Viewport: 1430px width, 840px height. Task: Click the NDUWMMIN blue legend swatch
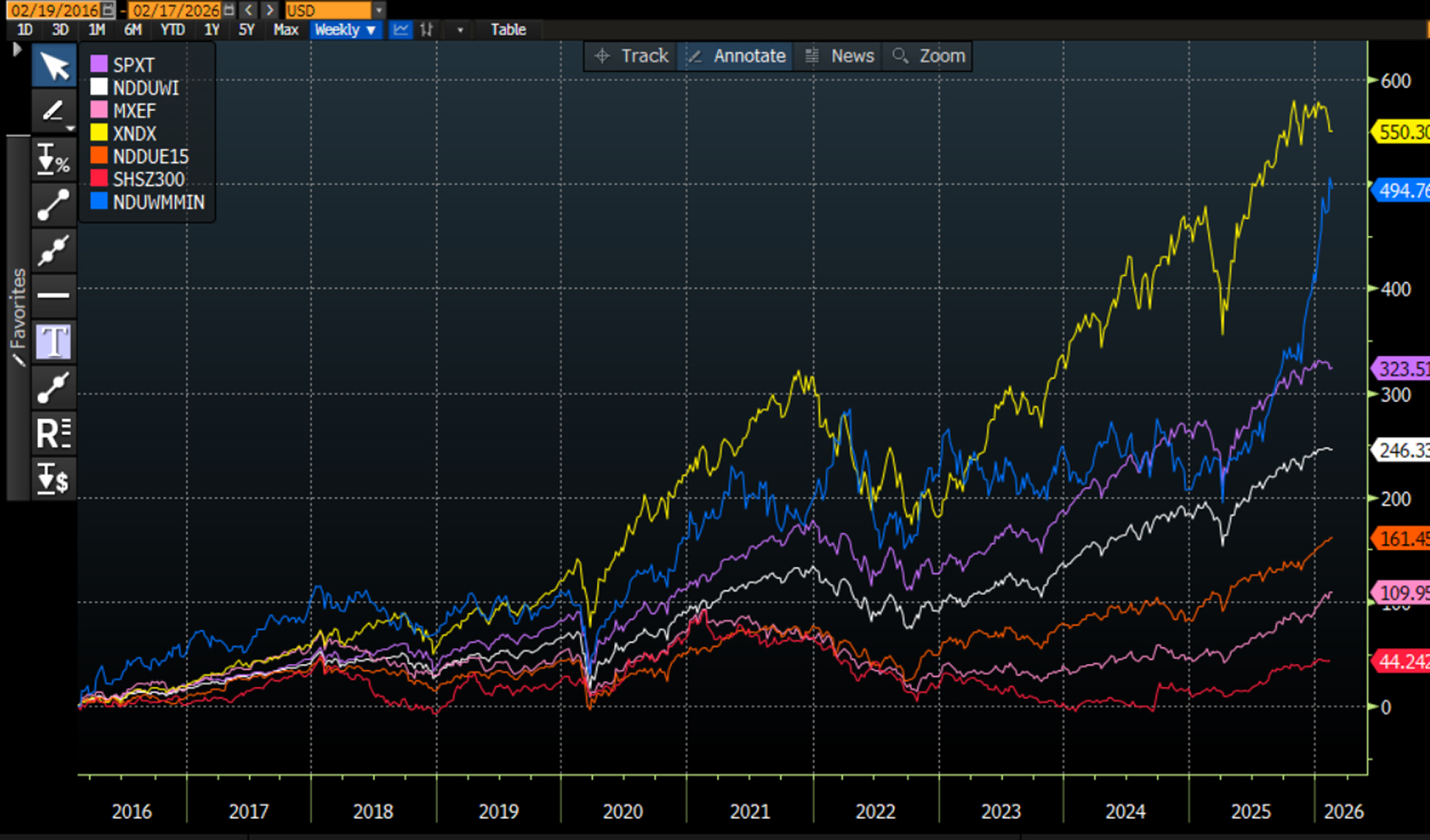coord(99,201)
